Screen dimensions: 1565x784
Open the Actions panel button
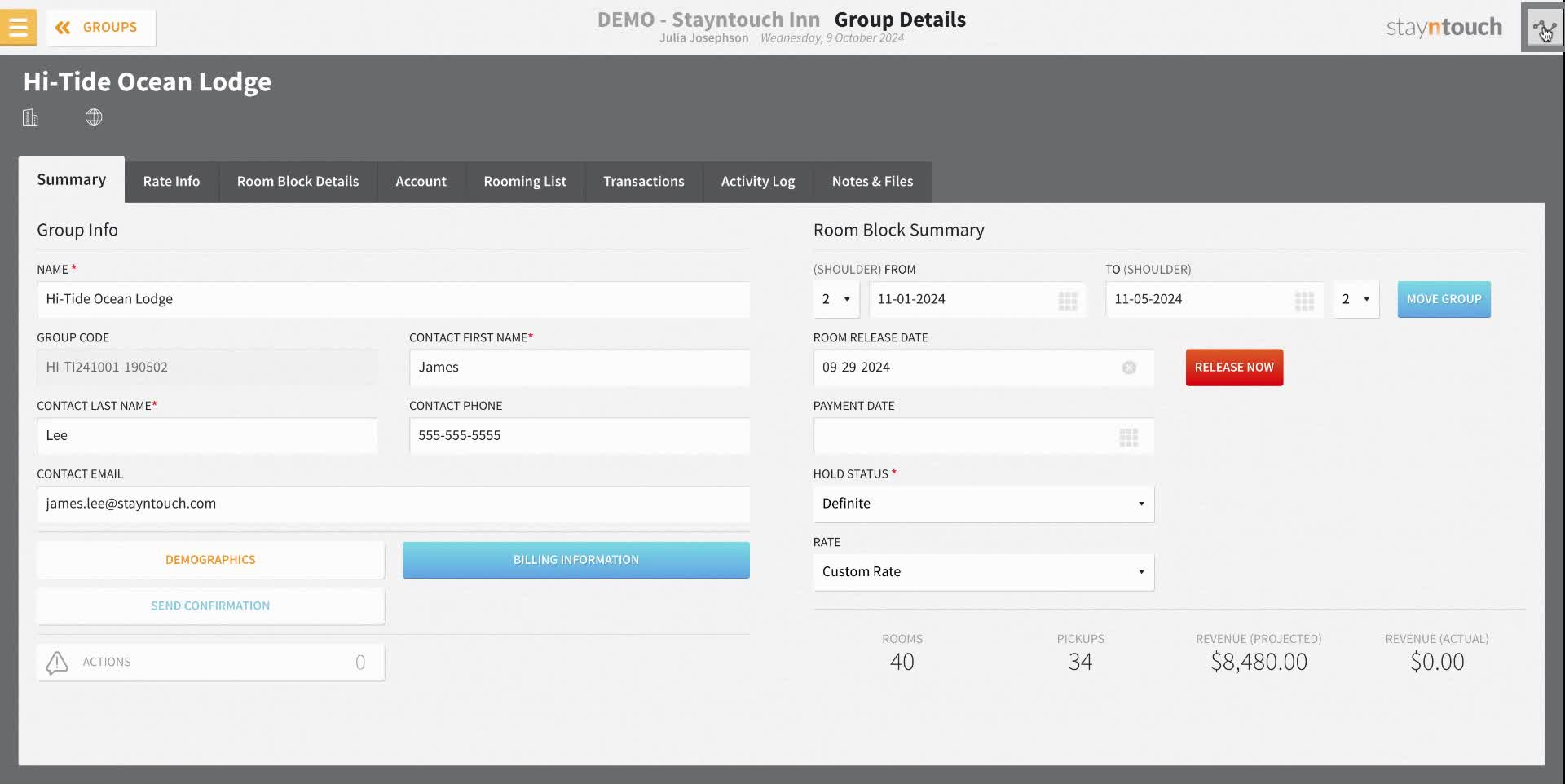click(210, 663)
